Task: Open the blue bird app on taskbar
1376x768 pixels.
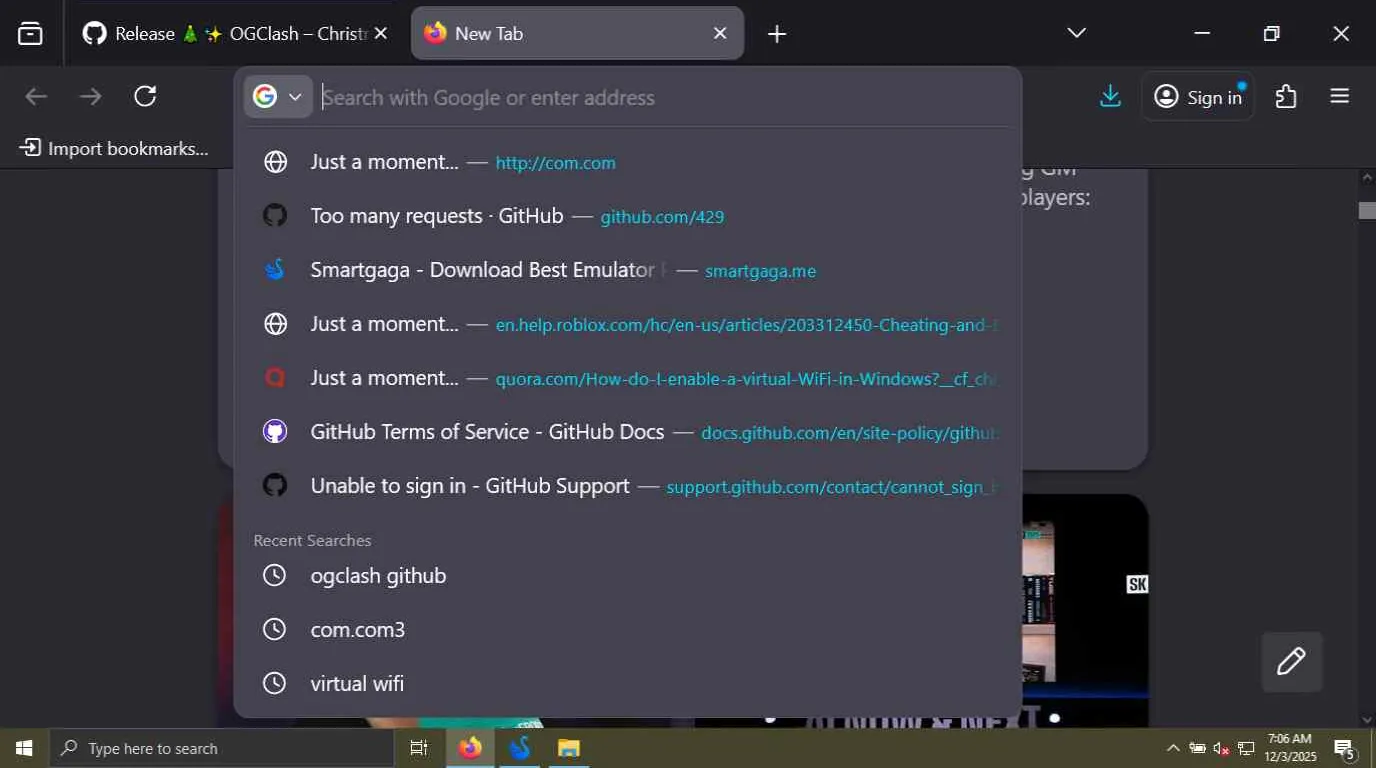Action: [520, 748]
